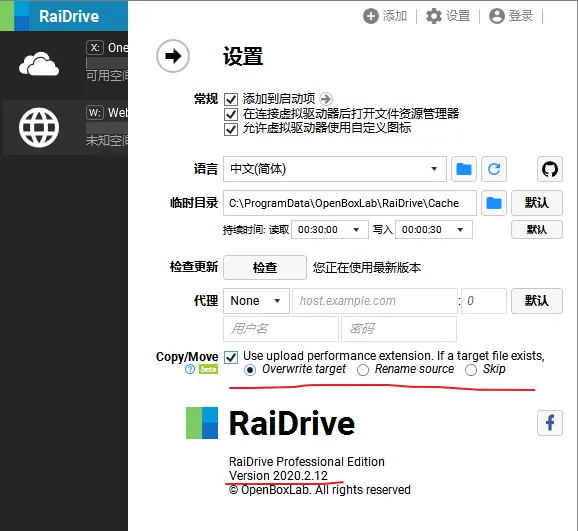The image size is (578, 531).
Task: Click the back arrow circle icon
Action: coord(173,56)
